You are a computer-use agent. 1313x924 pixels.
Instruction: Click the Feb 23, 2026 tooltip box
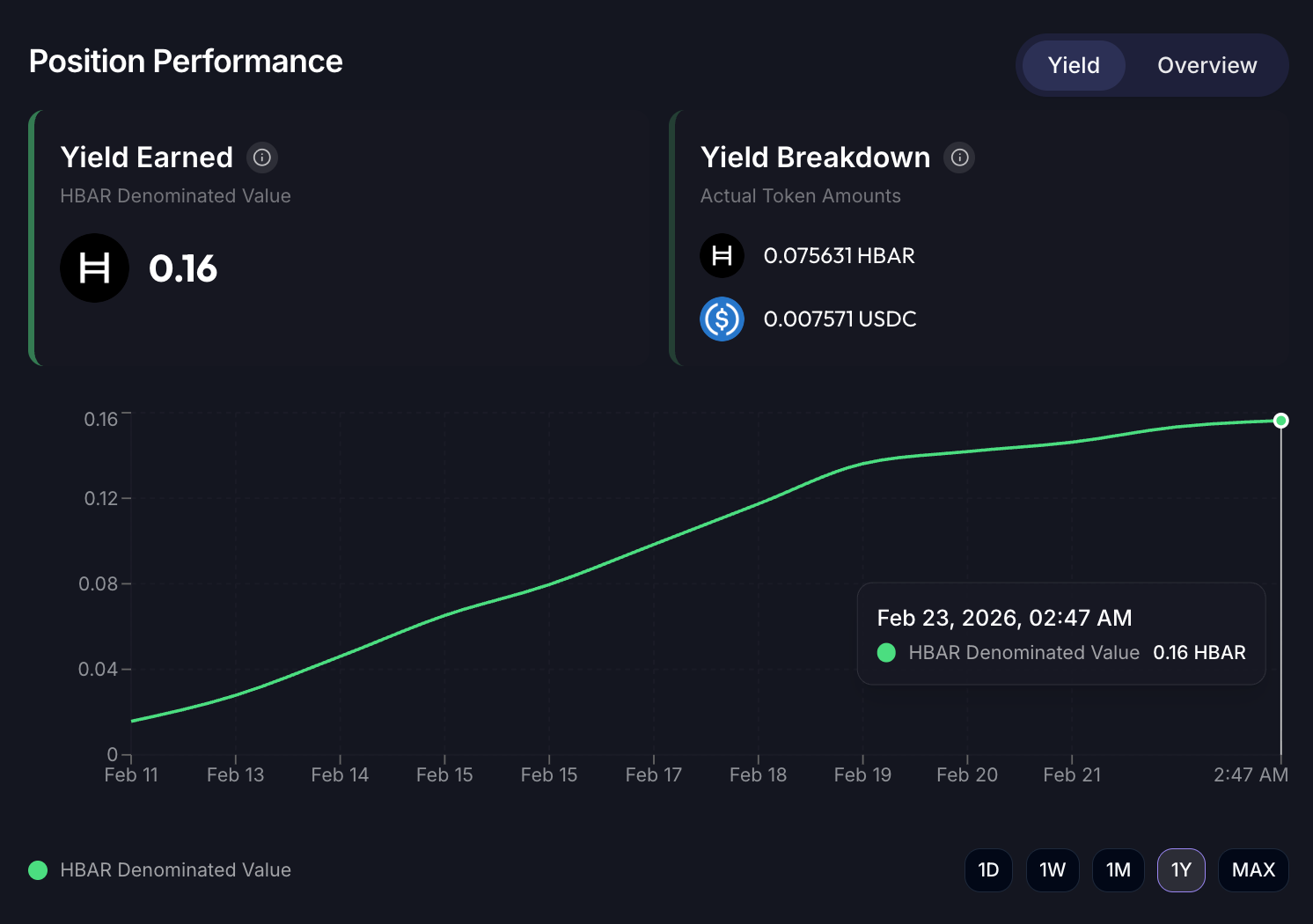[x=1060, y=634]
